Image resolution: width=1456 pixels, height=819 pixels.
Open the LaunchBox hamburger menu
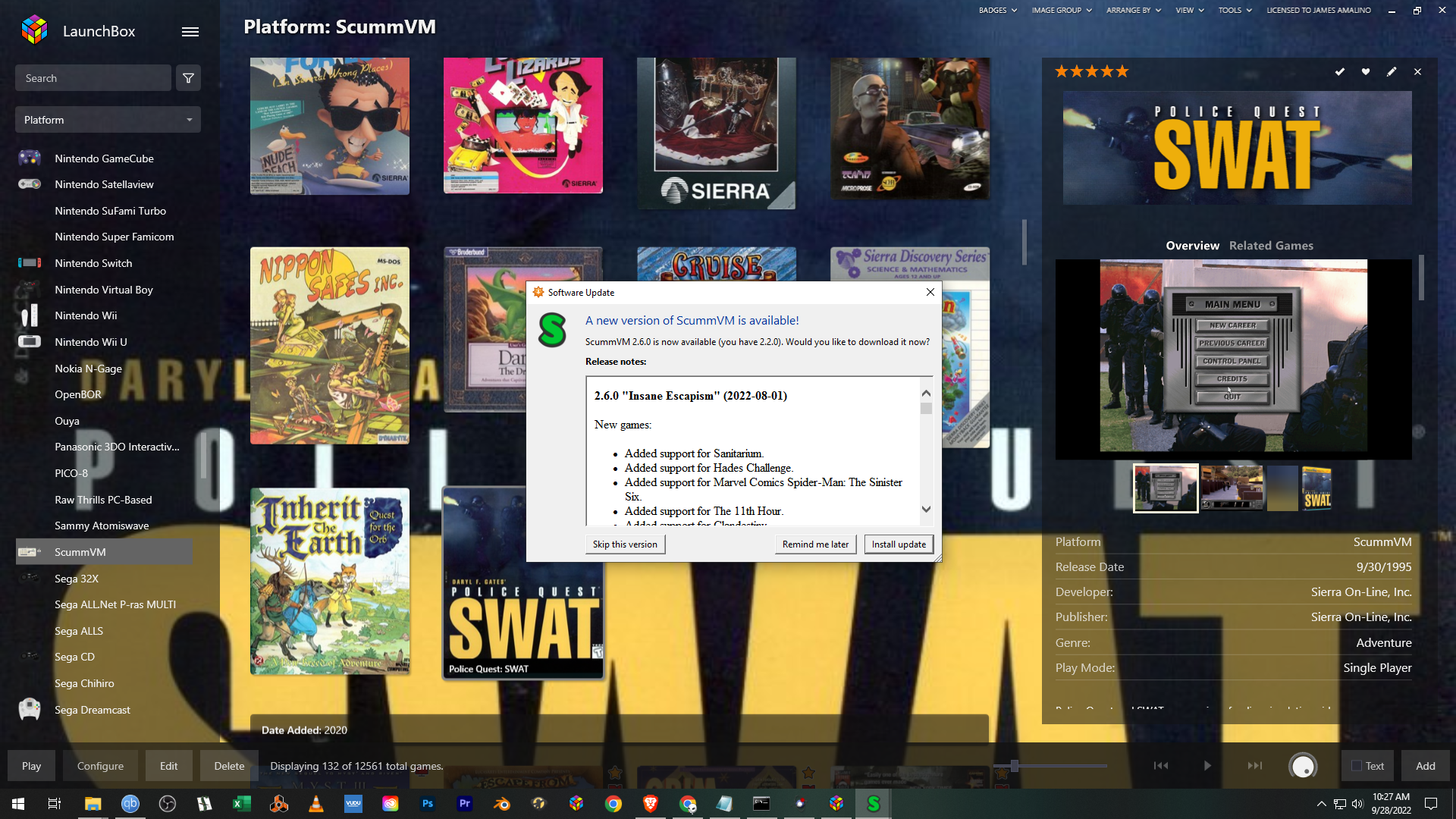pos(190,31)
